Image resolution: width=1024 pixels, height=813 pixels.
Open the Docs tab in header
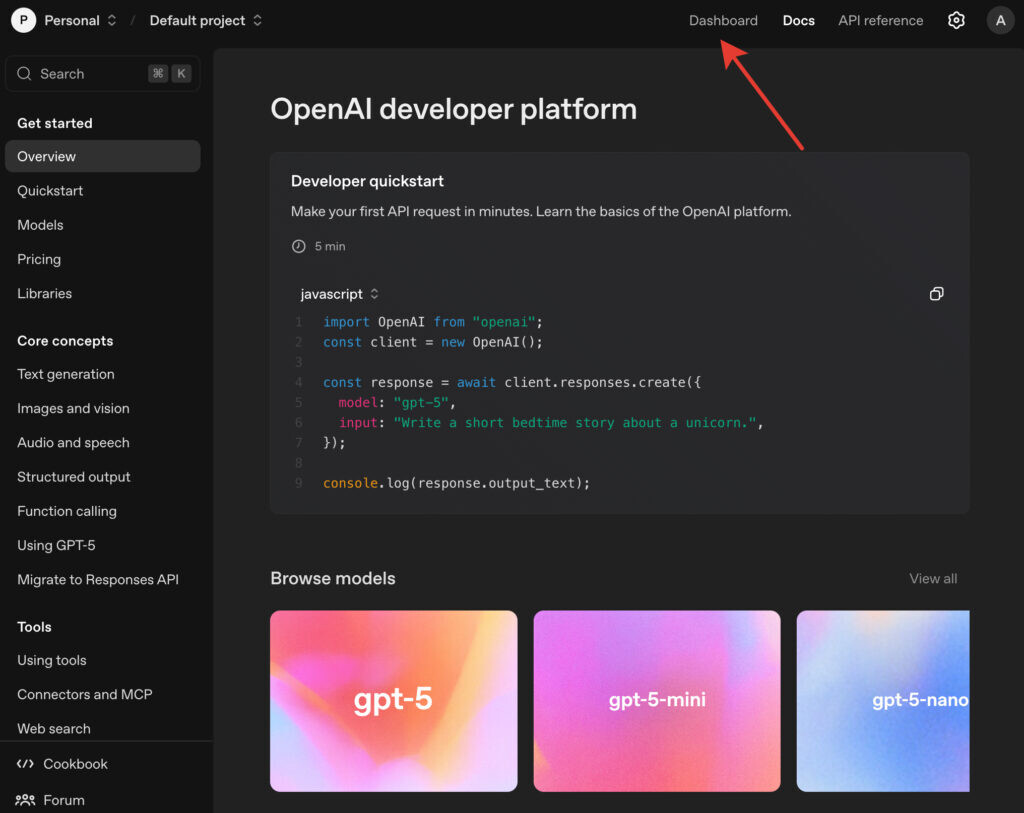click(798, 20)
